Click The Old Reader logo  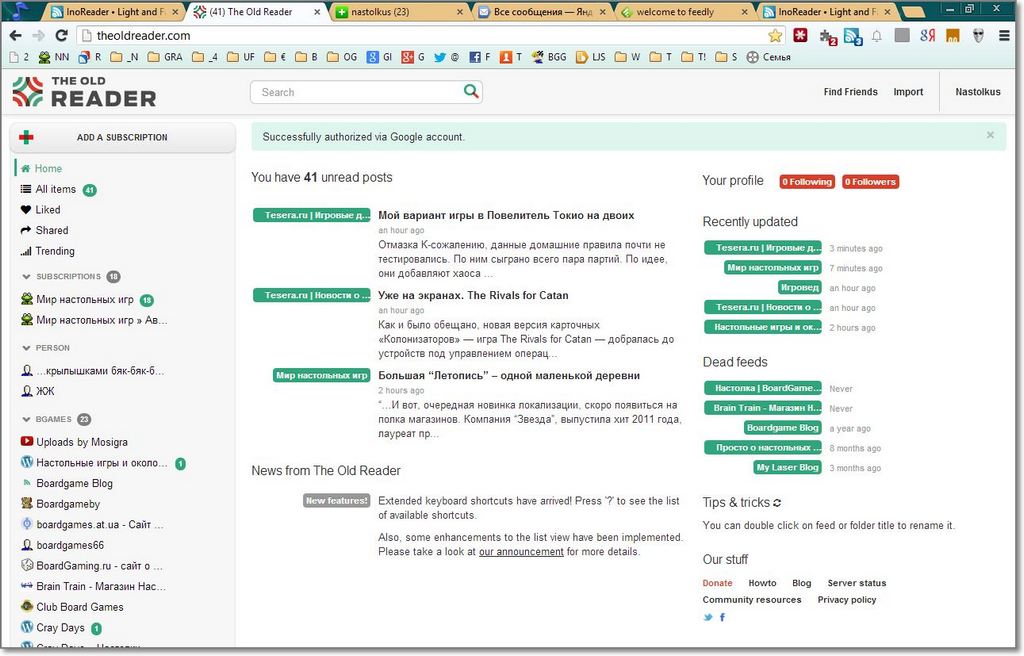click(x=84, y=91)
